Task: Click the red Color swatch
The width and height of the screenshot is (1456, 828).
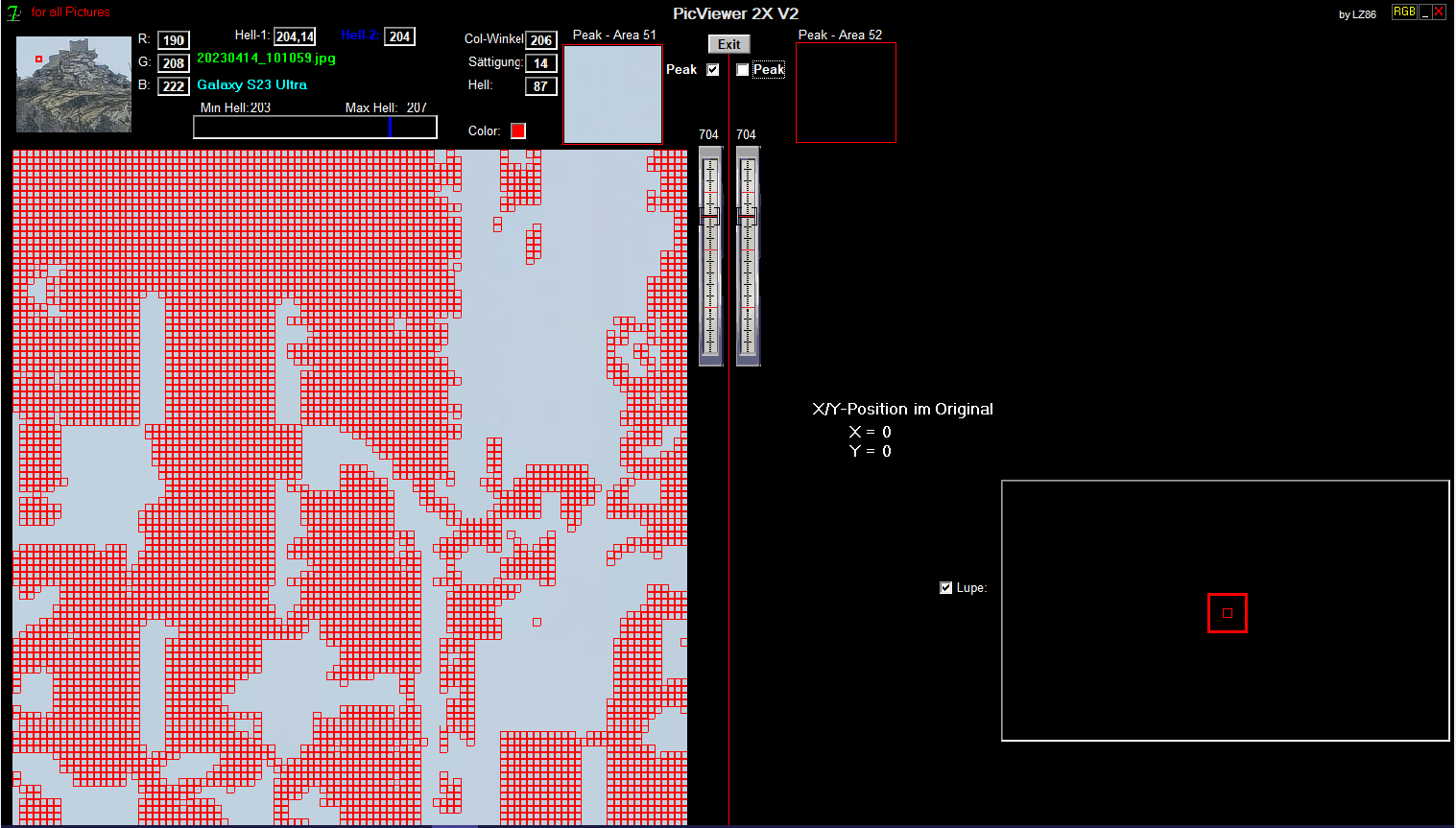Action: [518, 130]
